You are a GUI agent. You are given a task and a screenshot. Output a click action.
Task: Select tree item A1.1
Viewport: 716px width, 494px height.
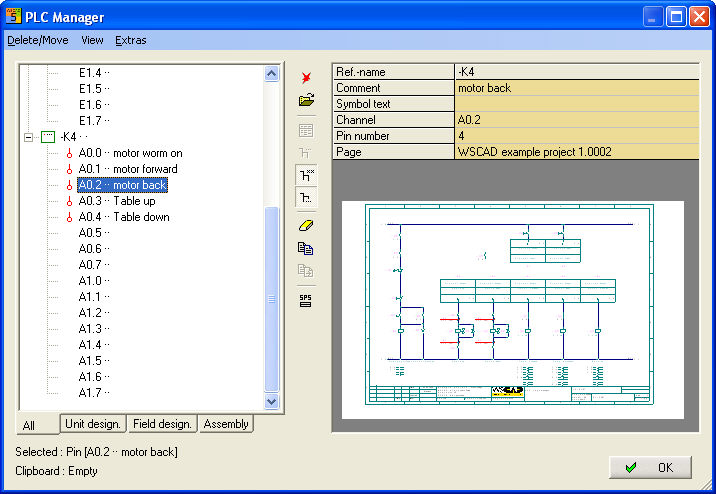tap(94, 297)
